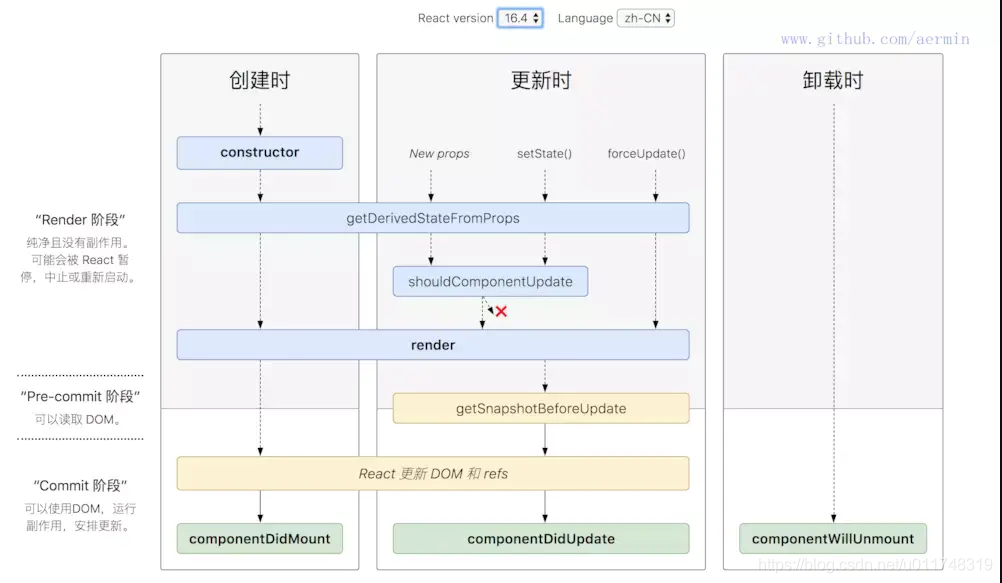The width and height of the screenshot is (1002, 583).
Task: Open the React version dropdown
Action: [518, 18]
